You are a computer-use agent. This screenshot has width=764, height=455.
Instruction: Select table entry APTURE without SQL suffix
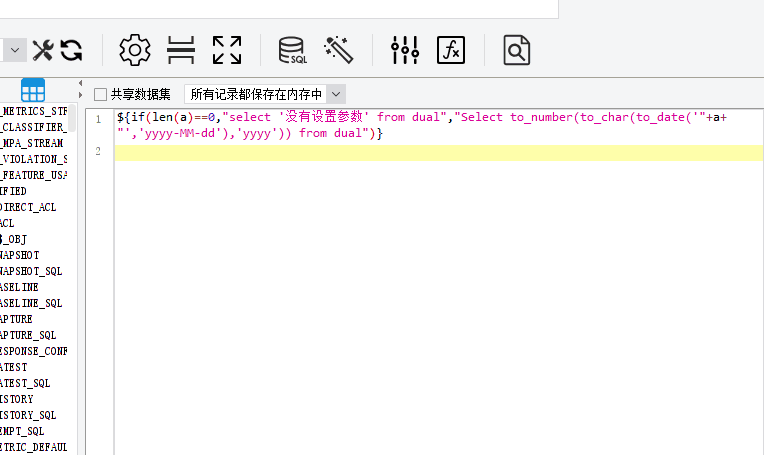[x=17, y=320]
